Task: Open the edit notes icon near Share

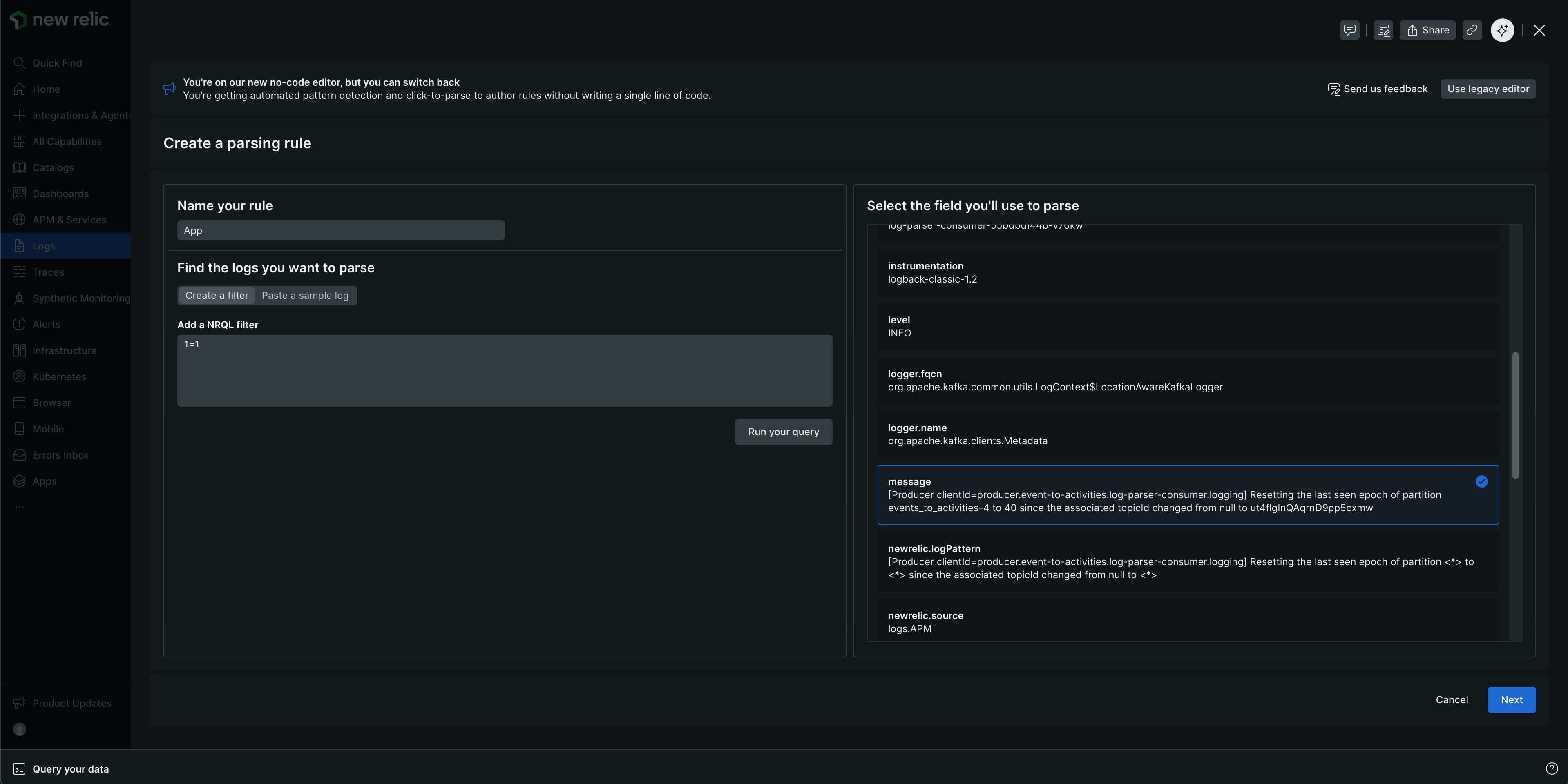Action: tap(1383, 30)
